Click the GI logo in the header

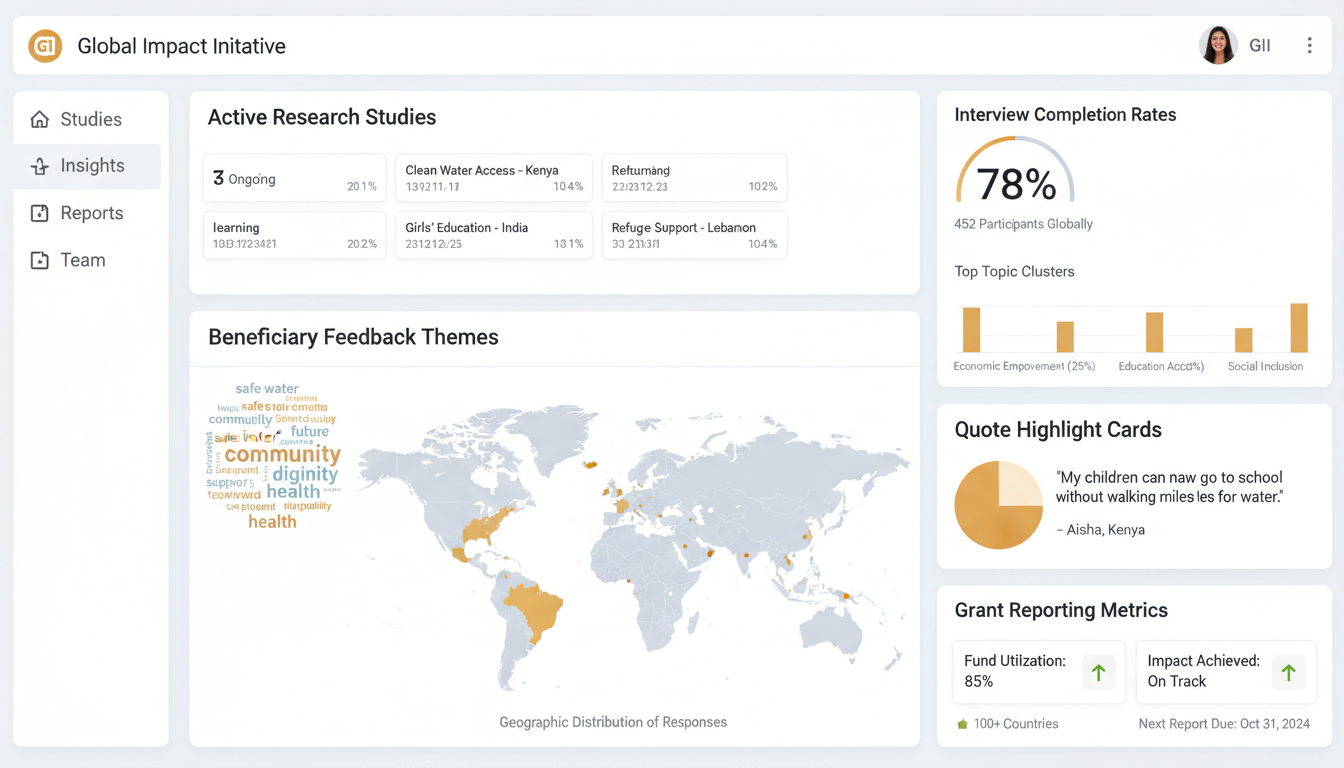[x=44, y=45]
